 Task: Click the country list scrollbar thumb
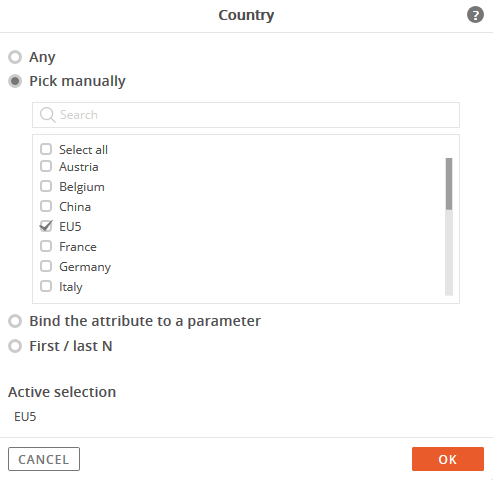pyautogui.click(x=449, y=184)
